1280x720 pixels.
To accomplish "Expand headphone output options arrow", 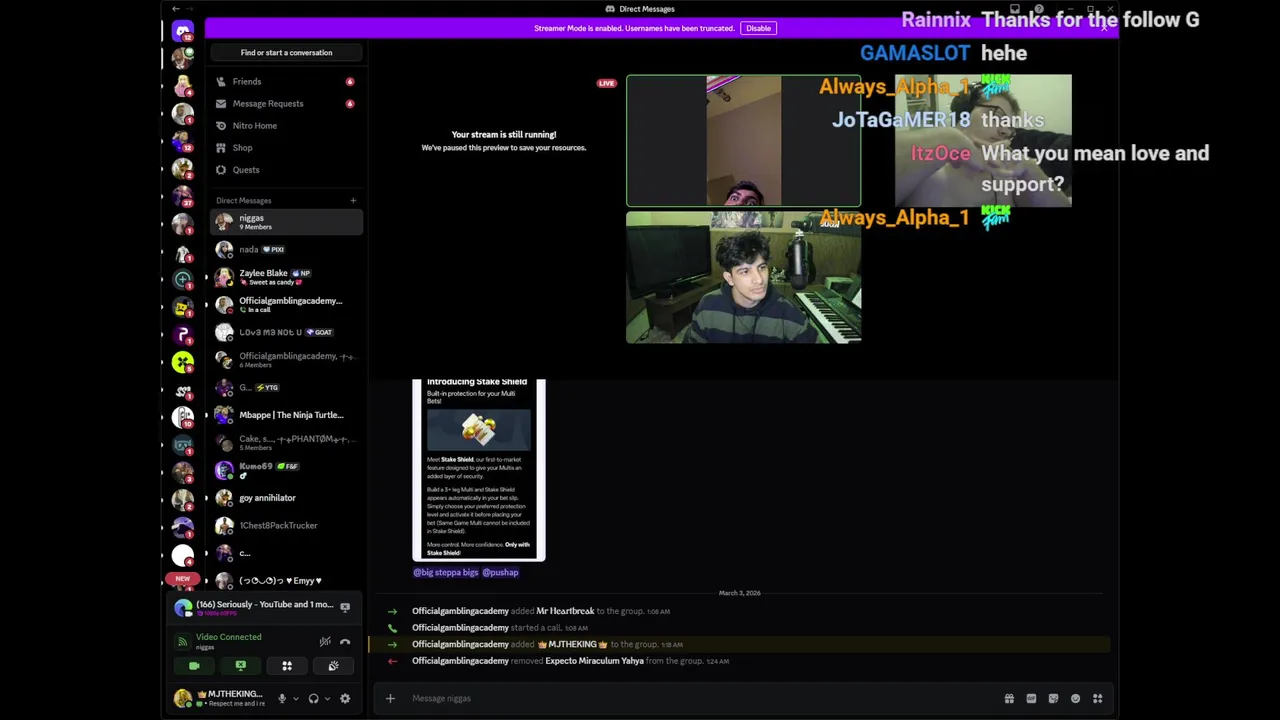I will coord(327,699).
